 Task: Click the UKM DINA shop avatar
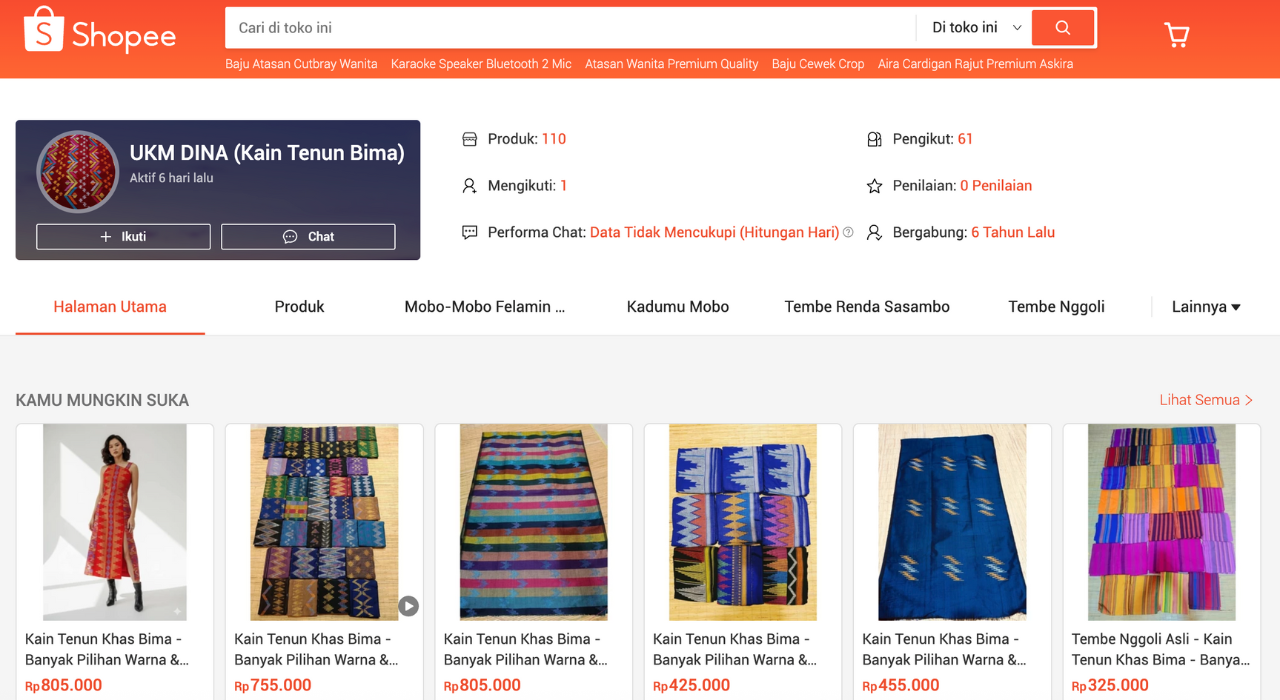click(77, 171)
